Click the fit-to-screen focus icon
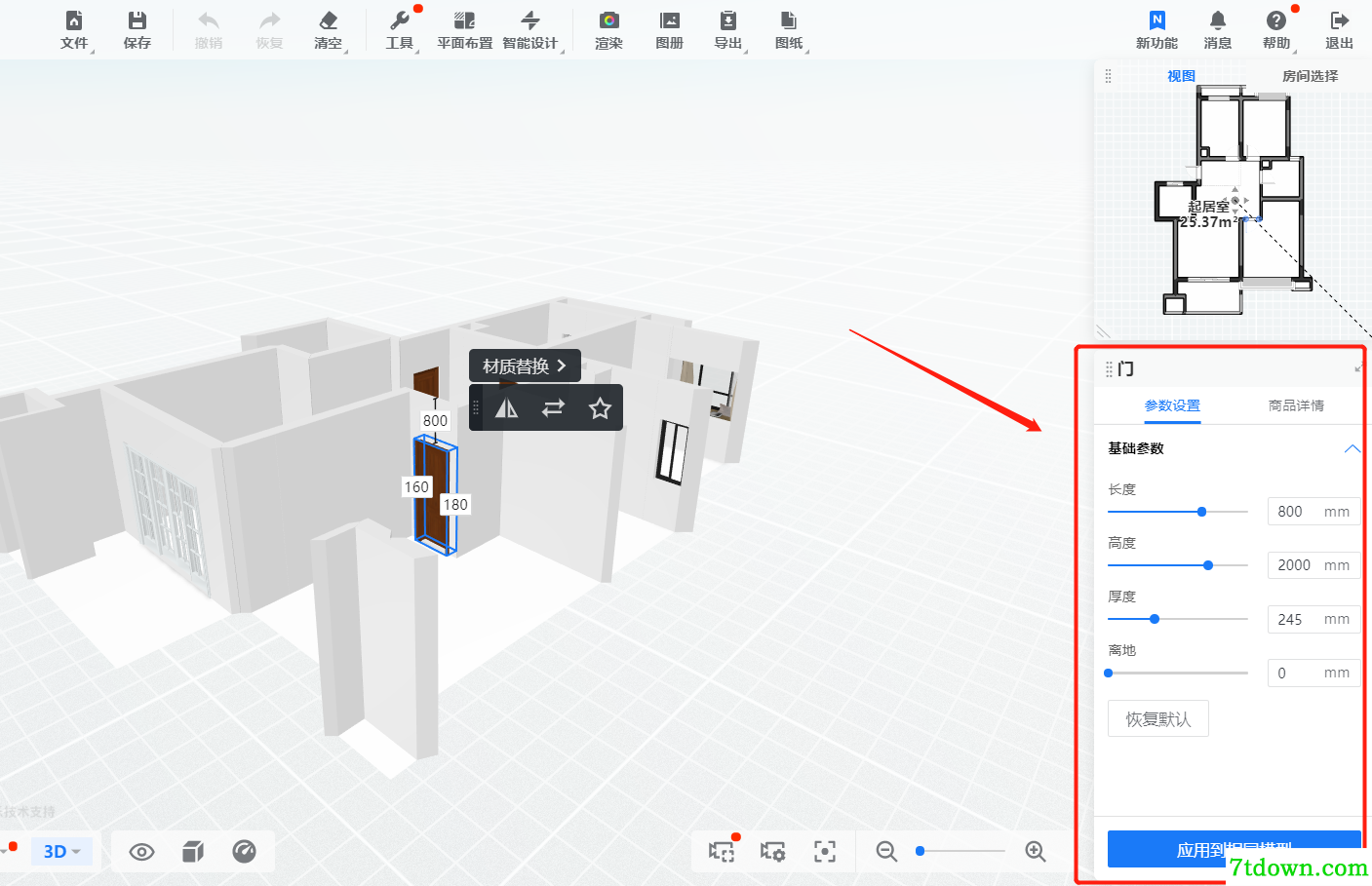Screen dimensions: 1372x886 (x=825, y=851)
